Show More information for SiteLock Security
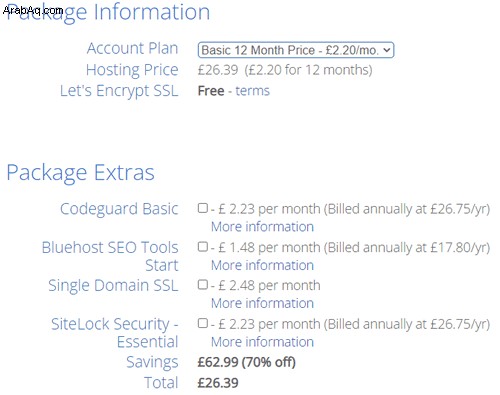The height and width of the screenshot is (395, 500). (x=262, y=342)
